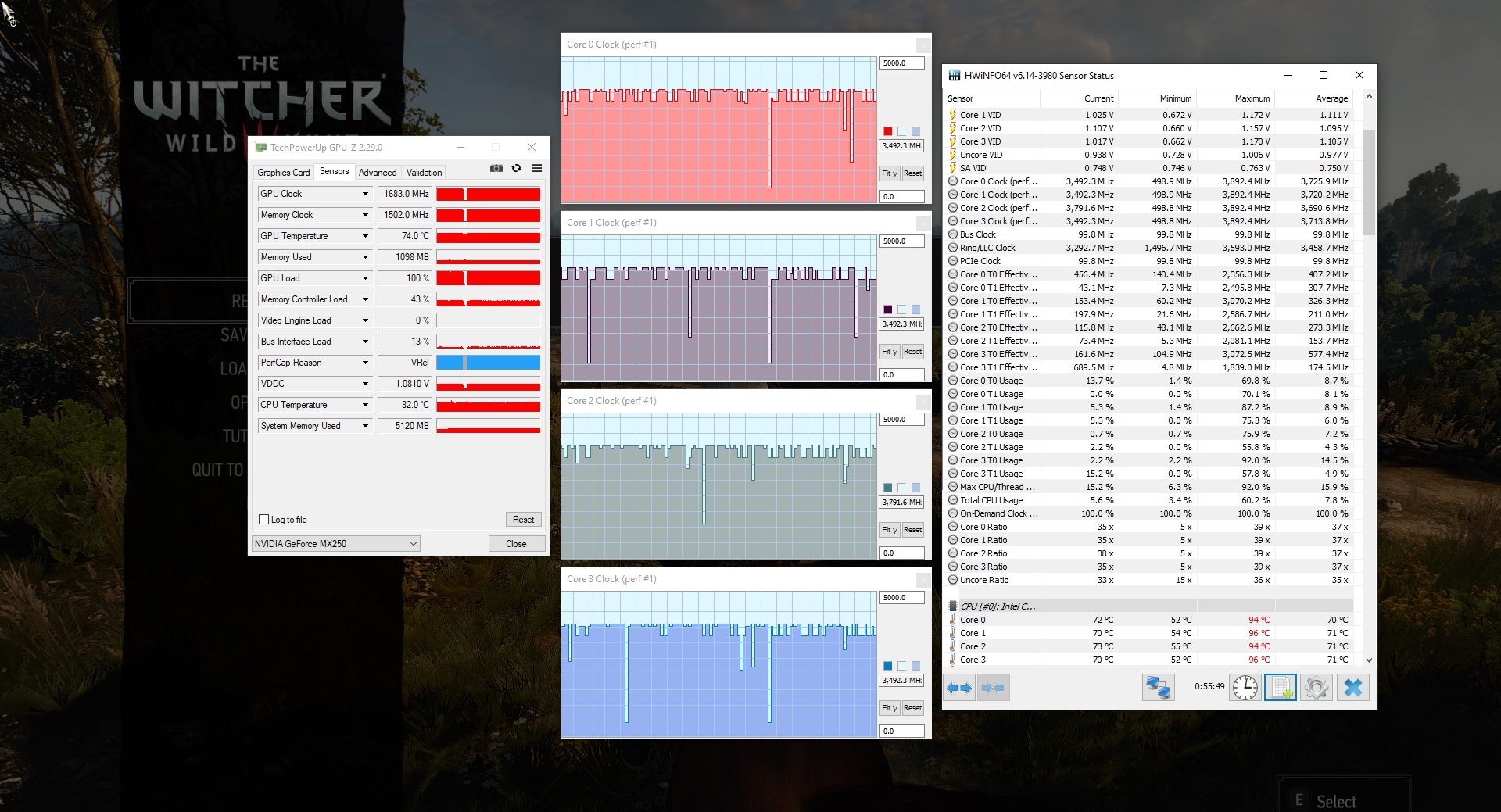Select the Ring/LLC Clock sensor row
Viewport: 1501px width, 812px height.
[1148, 248]
